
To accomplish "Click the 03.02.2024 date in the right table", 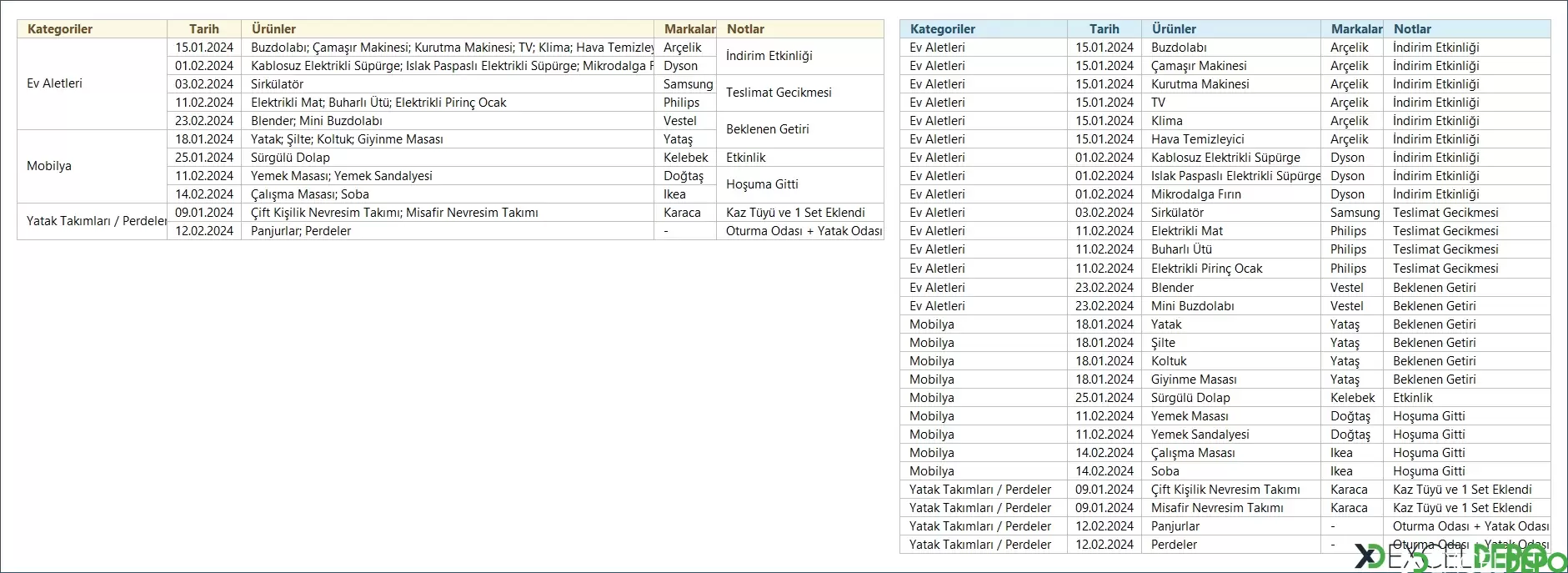I will click(x=1105, y=213).
